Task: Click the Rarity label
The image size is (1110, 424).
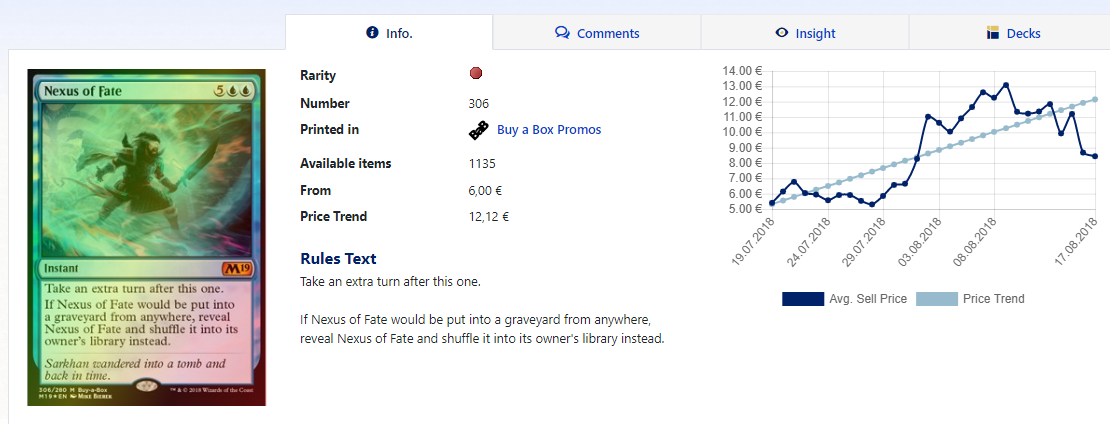Action: 318,76
